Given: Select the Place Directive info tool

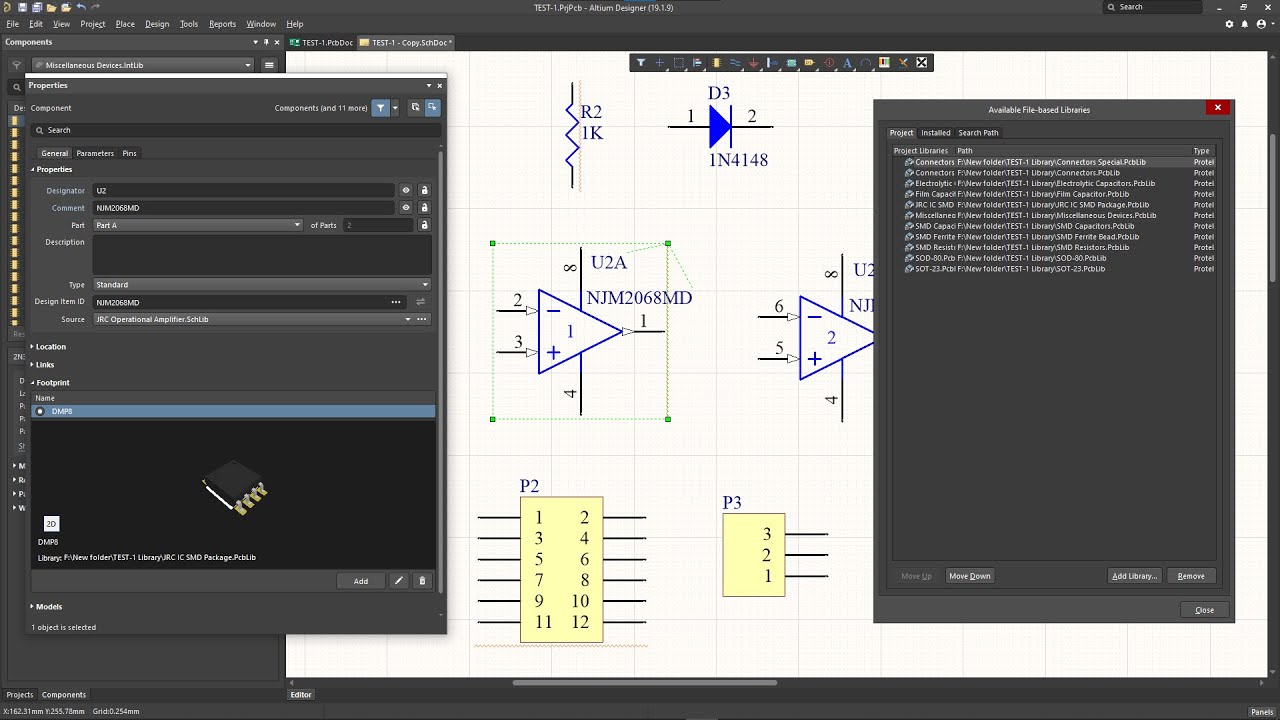Looking at the screenshot, I should (829, 62).
